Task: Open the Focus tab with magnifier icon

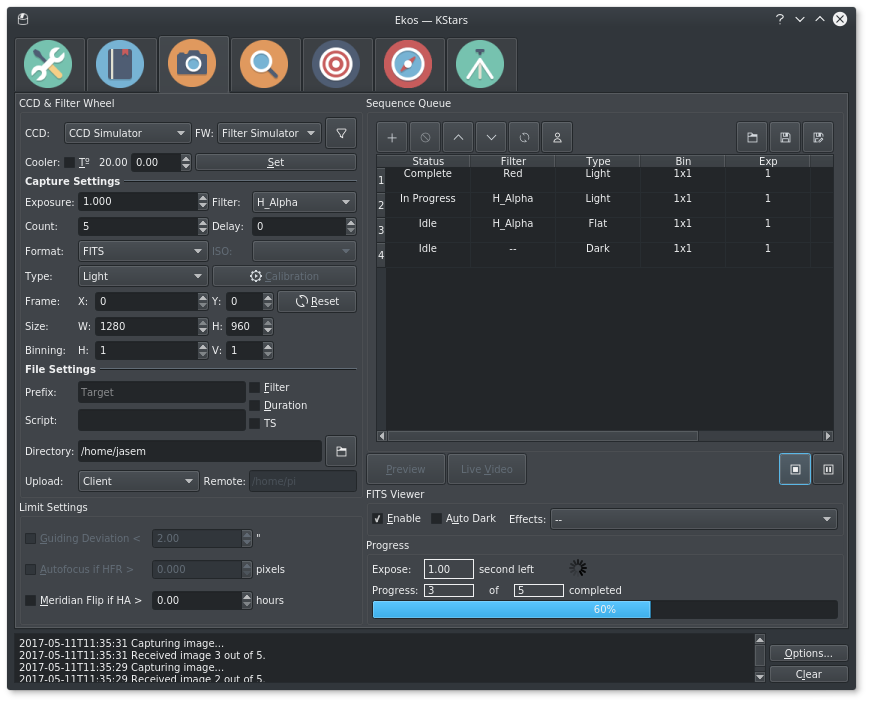Action: click(265, 65)
